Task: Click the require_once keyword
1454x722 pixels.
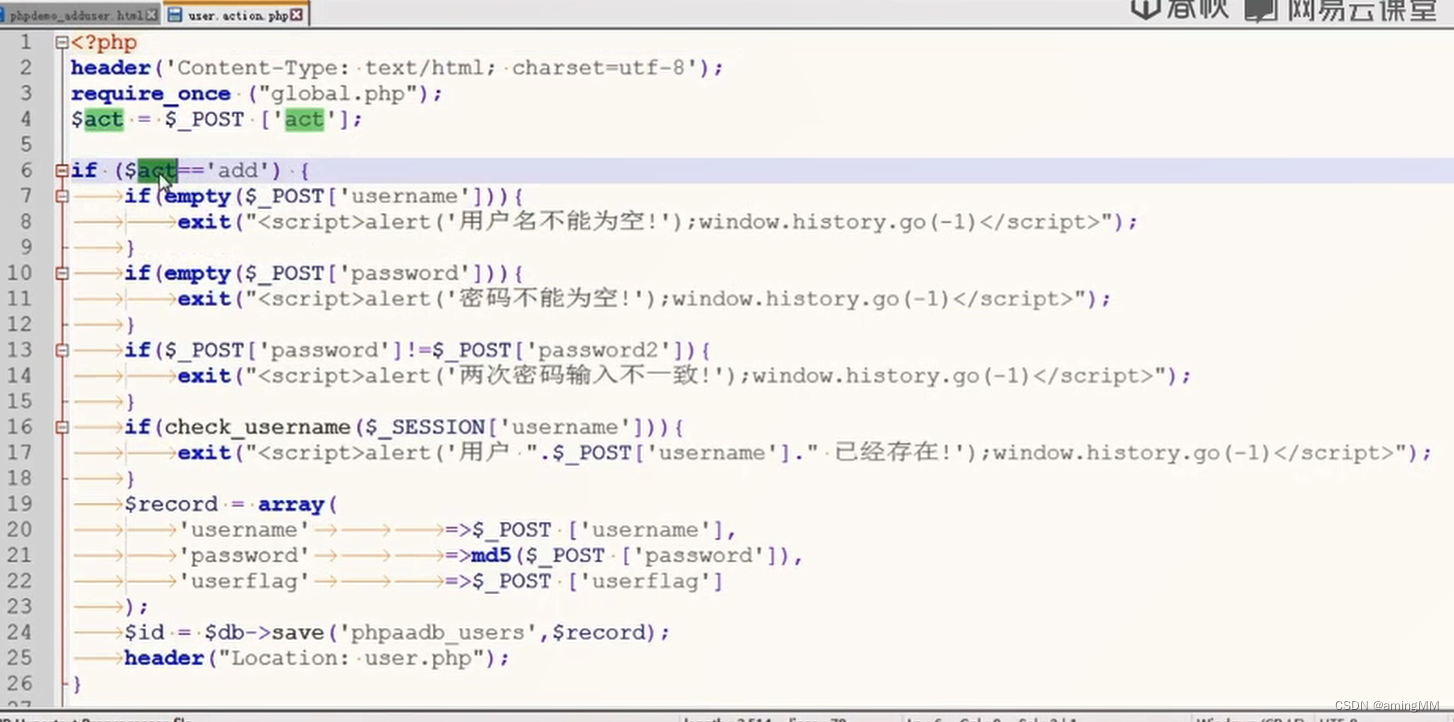Action: tap(151, 94)
